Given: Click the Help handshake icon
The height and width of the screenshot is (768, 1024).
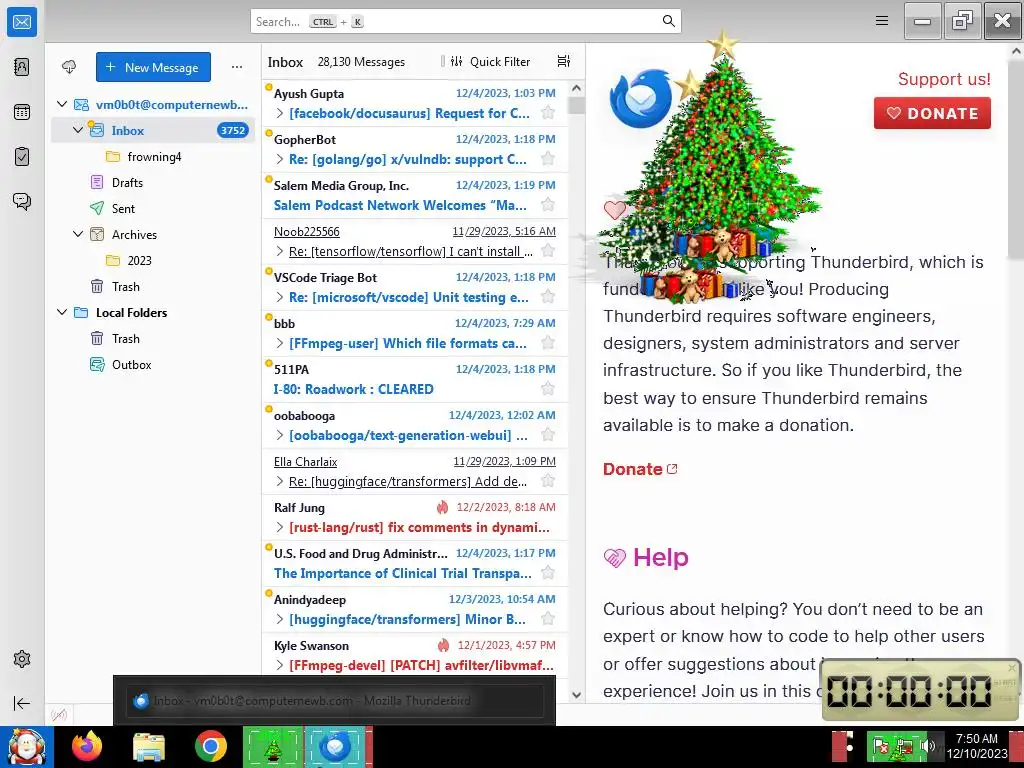Looking at the screenshot, I should 615,558.
